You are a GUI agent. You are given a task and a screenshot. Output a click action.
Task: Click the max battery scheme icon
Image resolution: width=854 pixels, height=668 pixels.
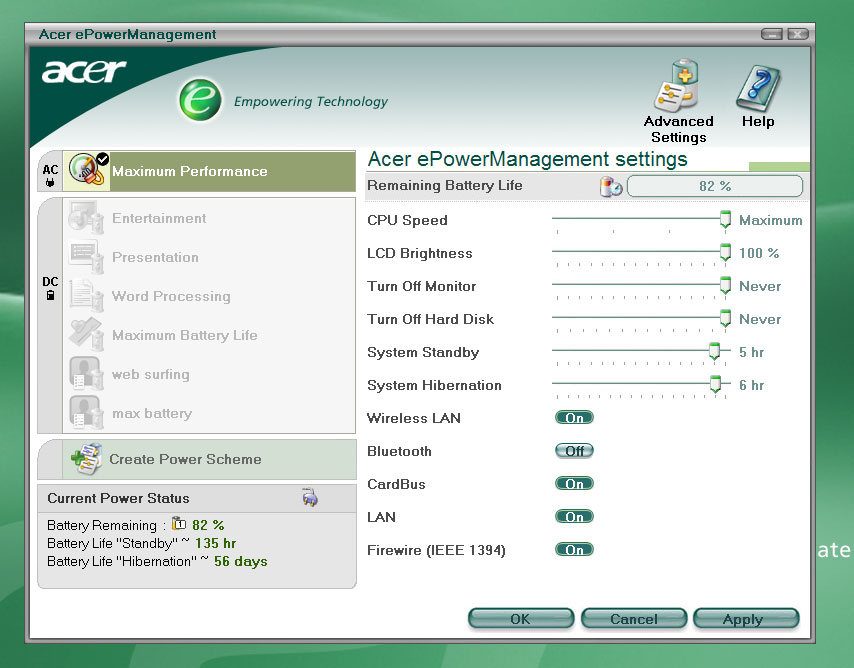click(86, 413)
